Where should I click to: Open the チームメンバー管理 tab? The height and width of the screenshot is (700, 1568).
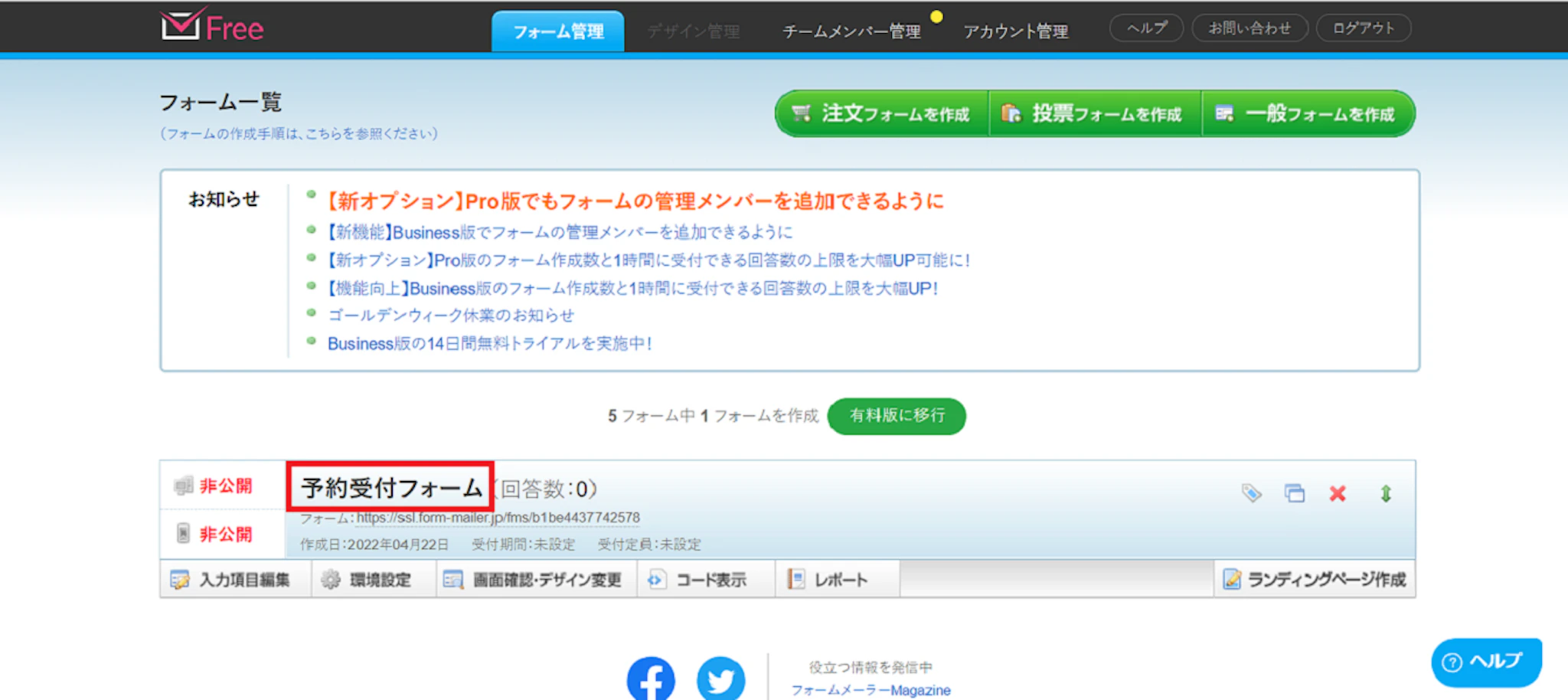[x=851, y=31]
